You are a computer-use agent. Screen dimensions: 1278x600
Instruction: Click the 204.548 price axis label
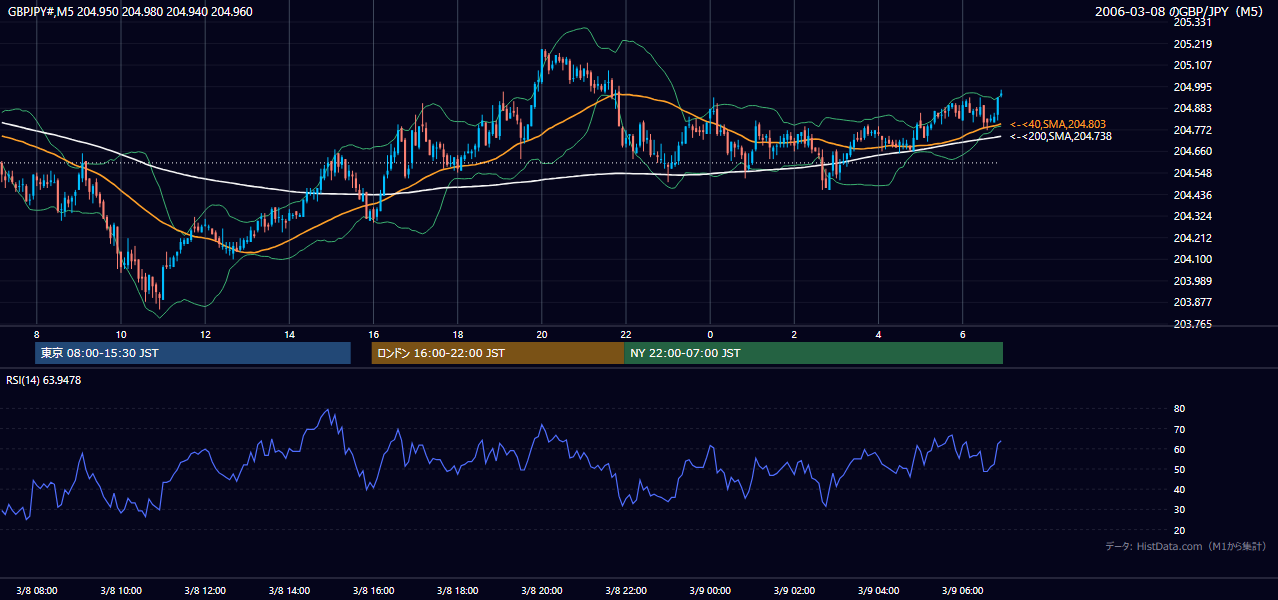[x=1193, y=173]
